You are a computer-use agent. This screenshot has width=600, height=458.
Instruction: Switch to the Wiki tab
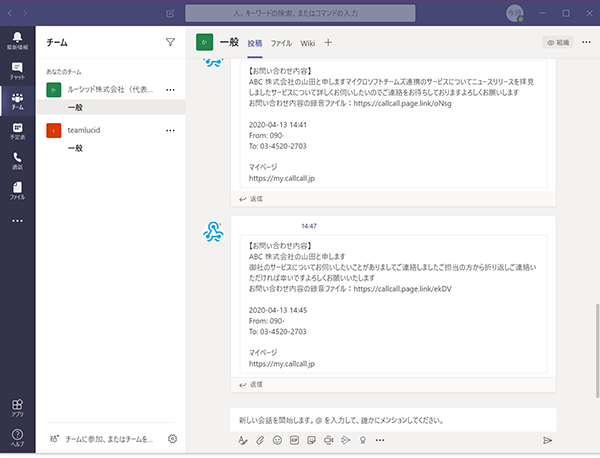(x=307, y=43)
